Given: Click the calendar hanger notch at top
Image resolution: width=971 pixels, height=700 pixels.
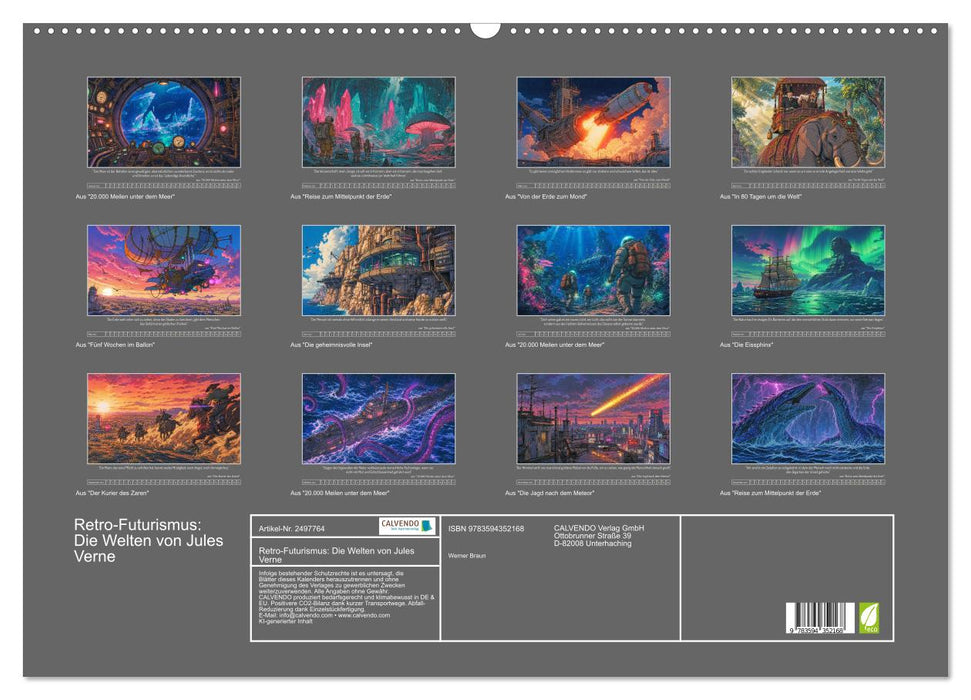Looking at the screenshot, I should pyautogui.click(x=485, y=30).
